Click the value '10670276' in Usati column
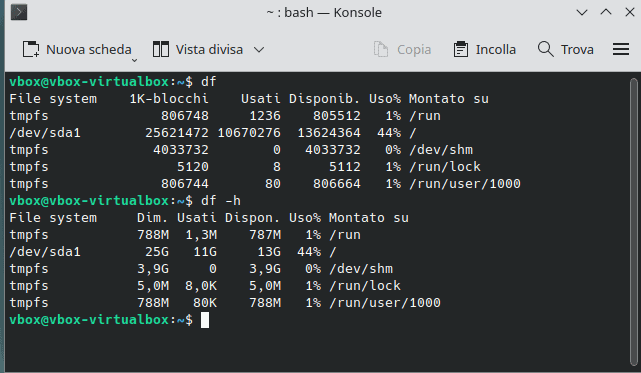Viewport: 641px width, 373px height. [249, 133]
